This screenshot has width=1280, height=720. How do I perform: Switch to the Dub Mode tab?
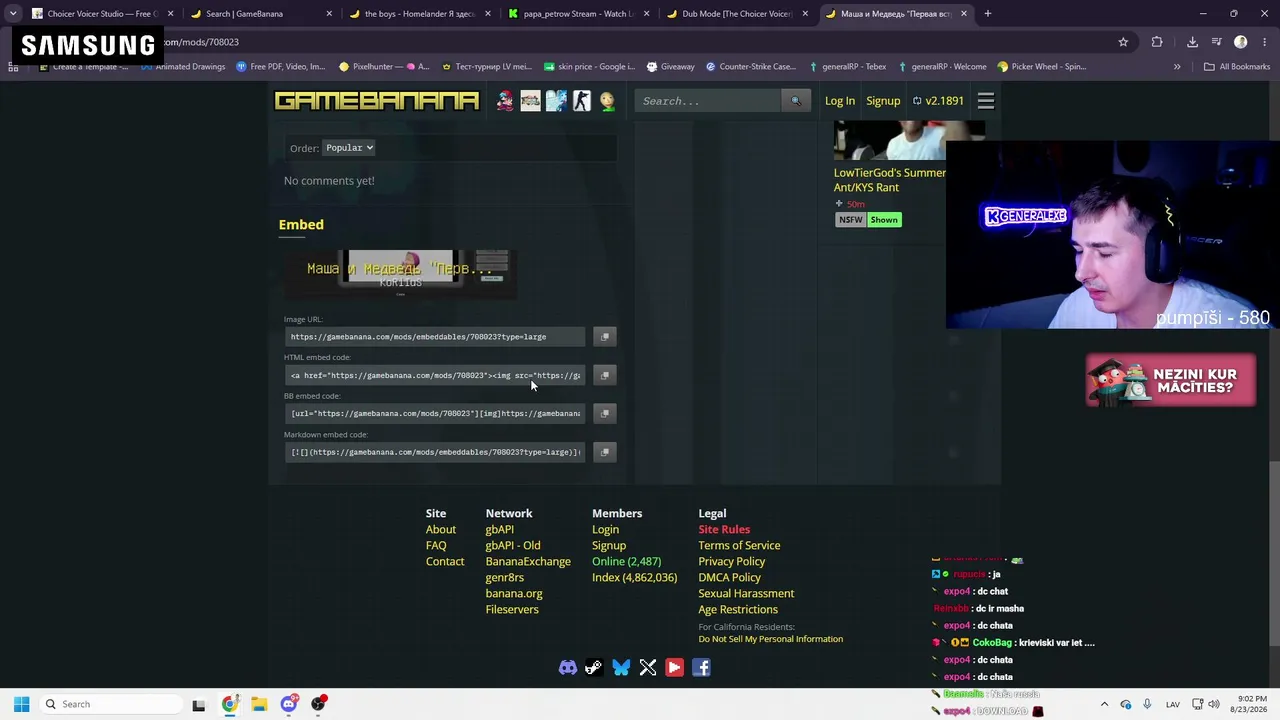click(737, 14)
